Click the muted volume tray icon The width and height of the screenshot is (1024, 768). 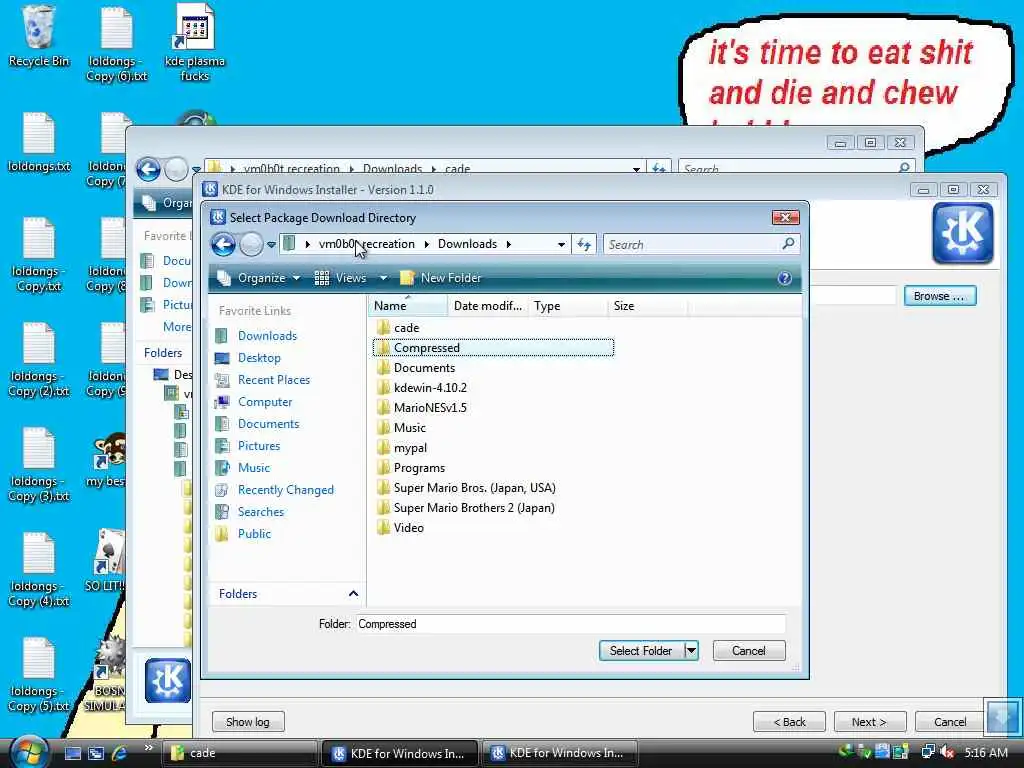[947, 752]
